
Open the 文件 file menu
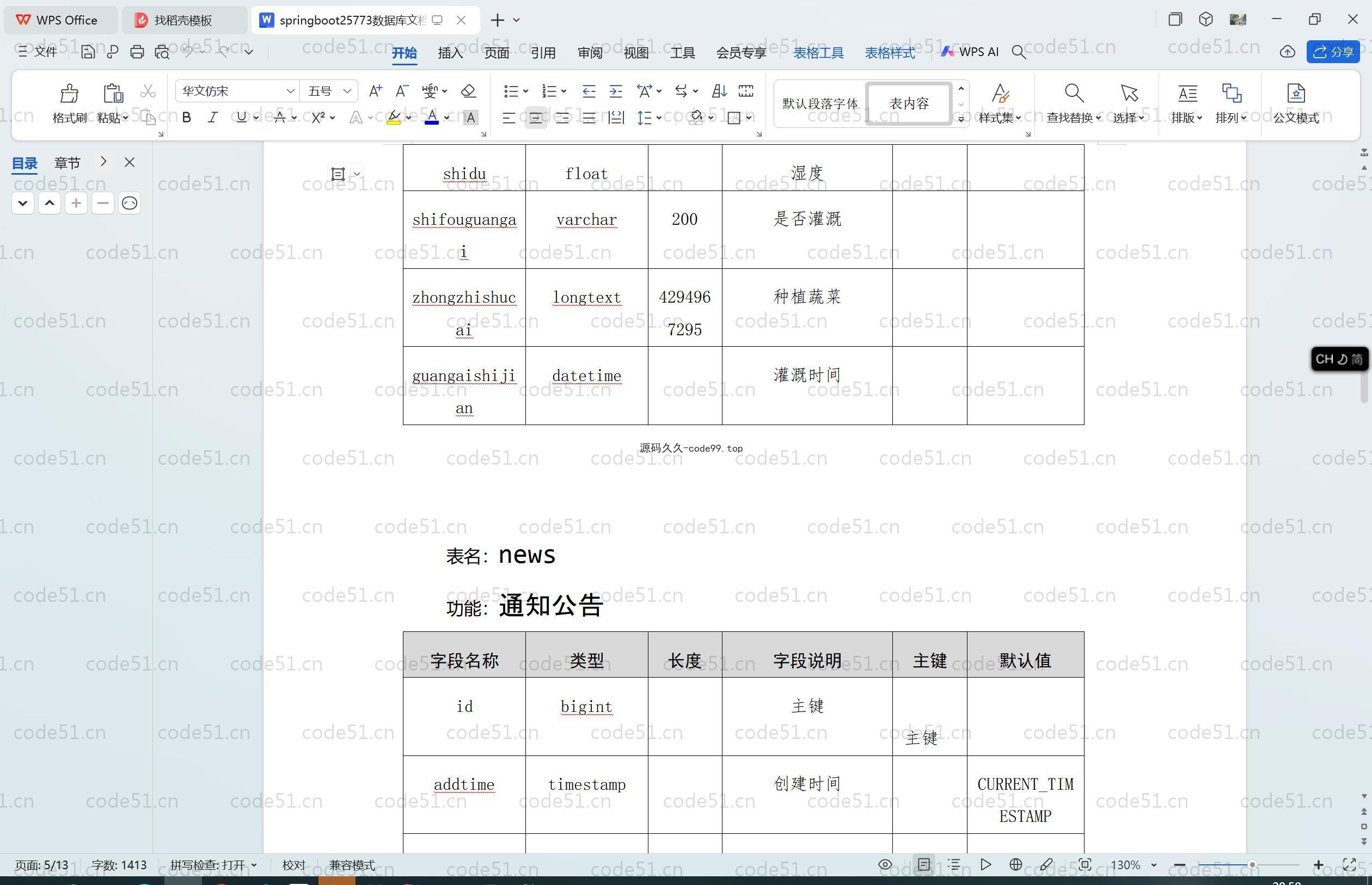(x=38, y=52)
